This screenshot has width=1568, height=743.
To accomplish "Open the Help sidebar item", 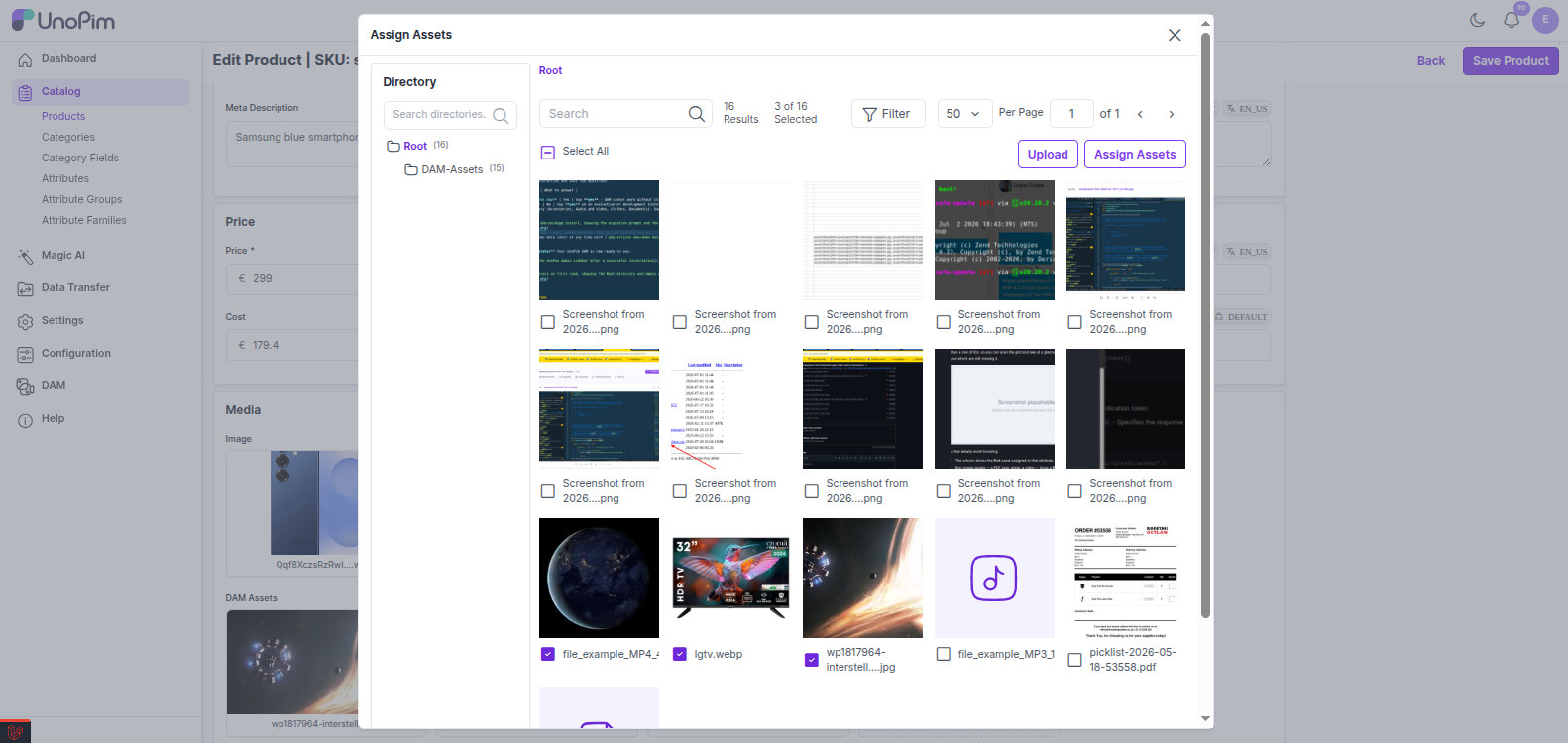I will [53, 419].
